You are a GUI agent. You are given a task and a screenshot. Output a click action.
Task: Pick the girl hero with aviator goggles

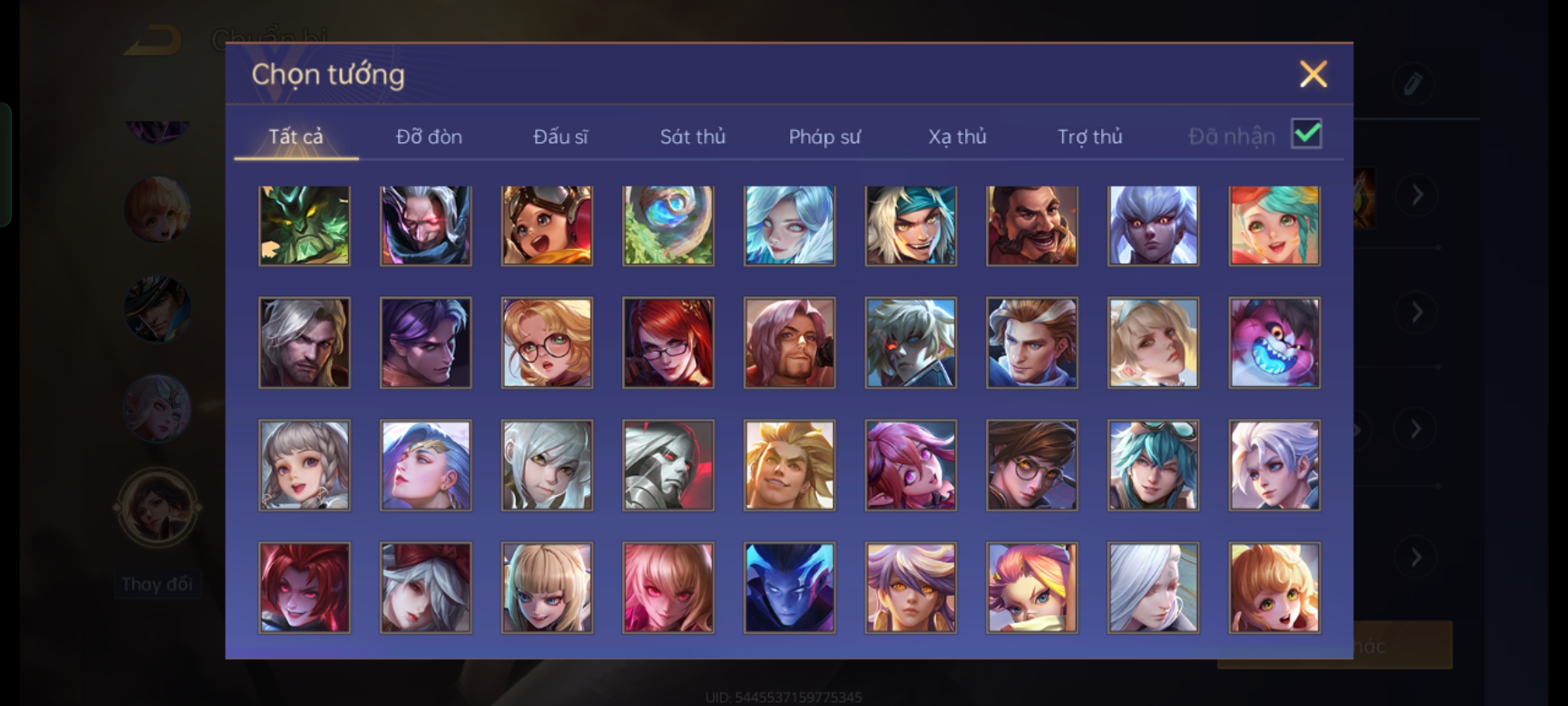[547, 226]
